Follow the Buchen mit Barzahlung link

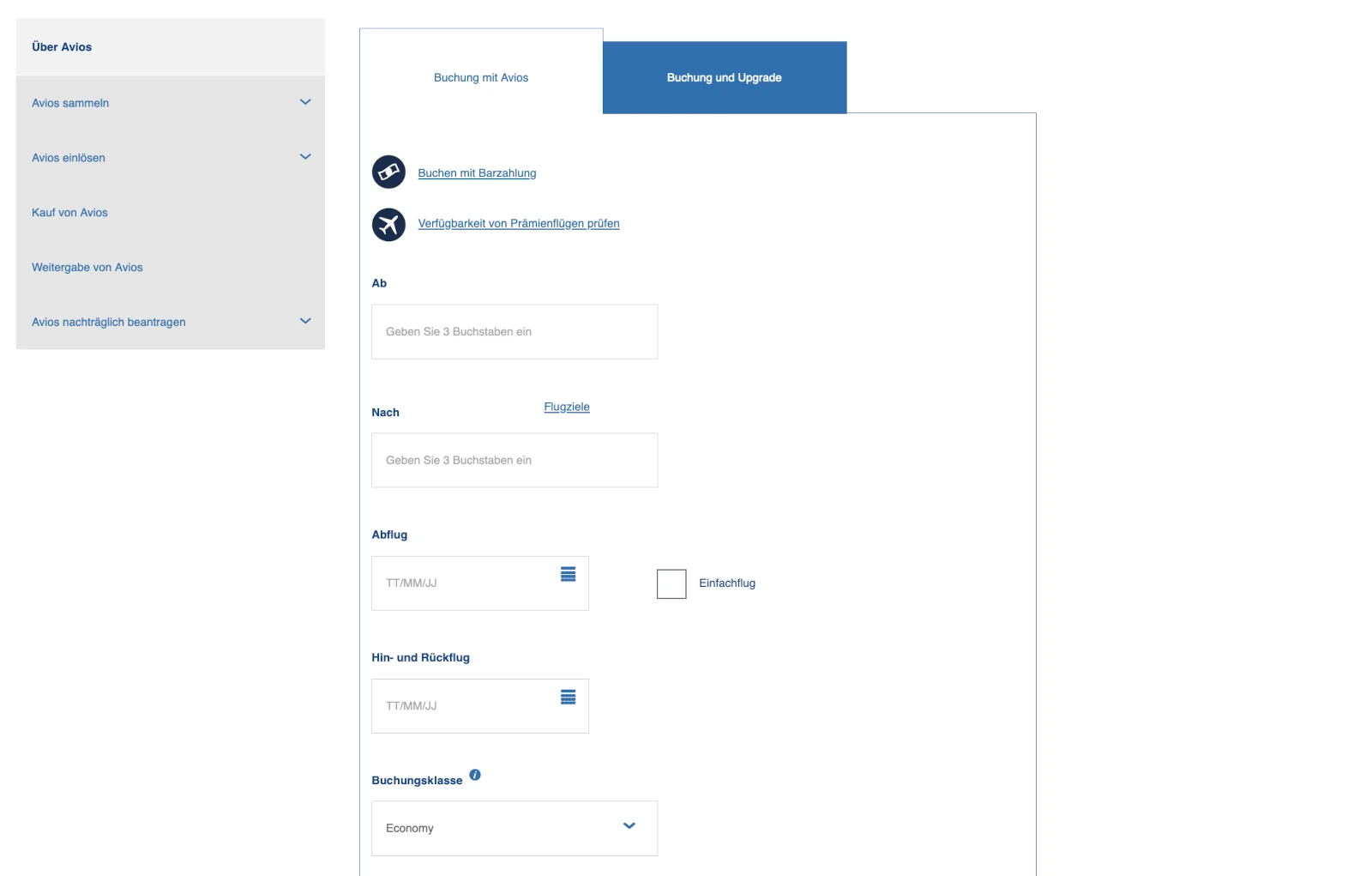point(477,173)
